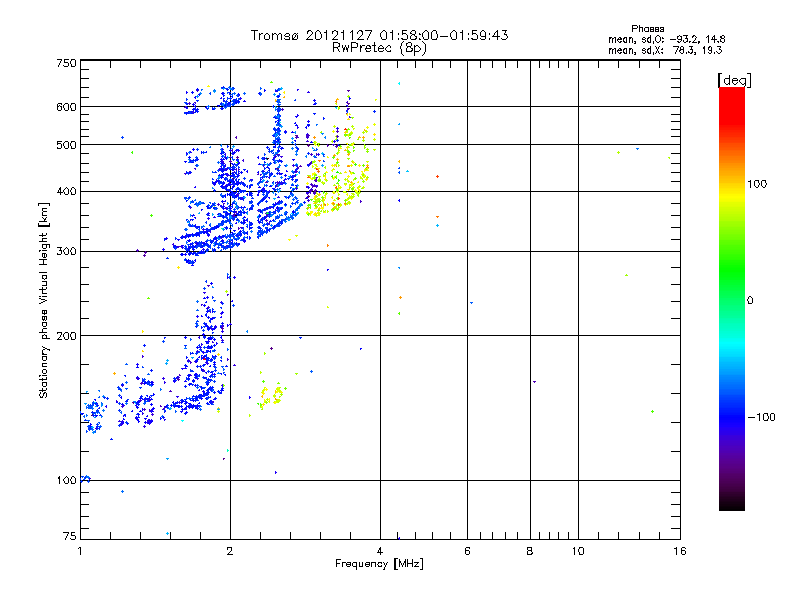Click the colorbar tick label '-100'
Image resolution: width=800 pixels, height=600 pixels.
762,417
